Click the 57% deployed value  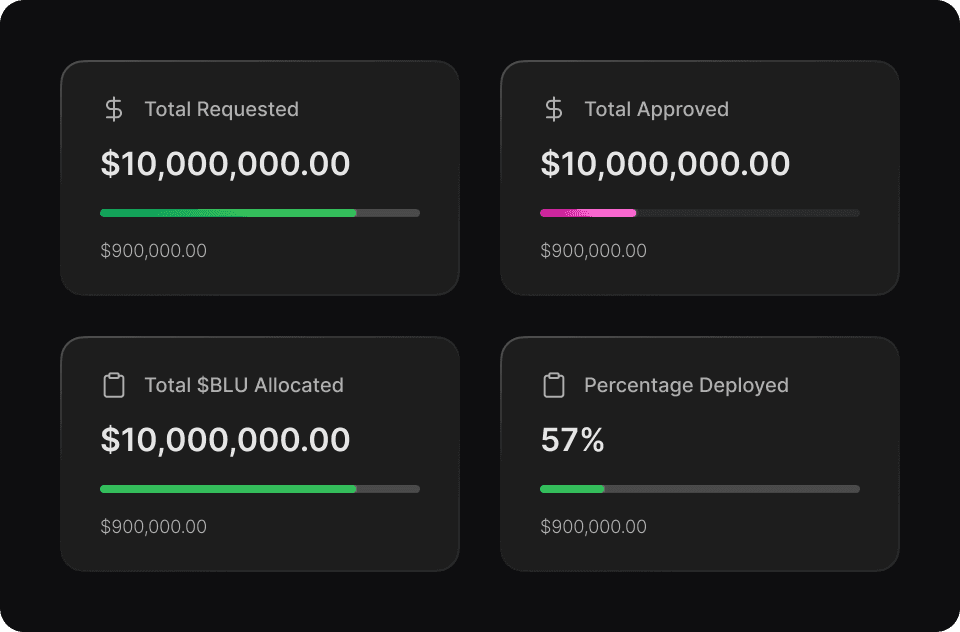[x=572, y=440]
